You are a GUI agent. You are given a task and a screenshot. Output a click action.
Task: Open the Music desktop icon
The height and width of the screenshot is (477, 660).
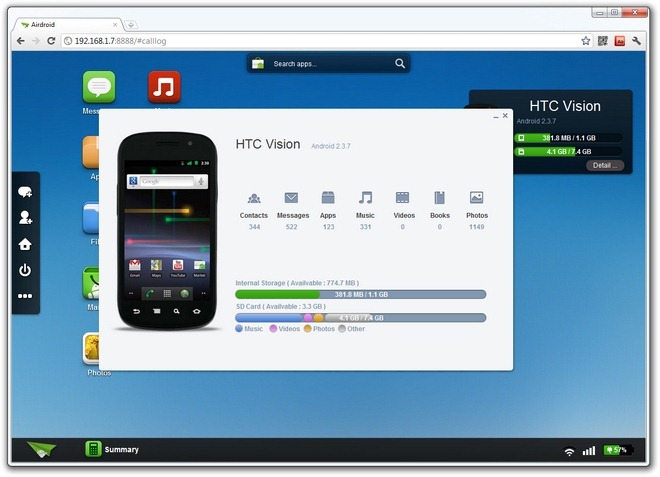(164, 87)
